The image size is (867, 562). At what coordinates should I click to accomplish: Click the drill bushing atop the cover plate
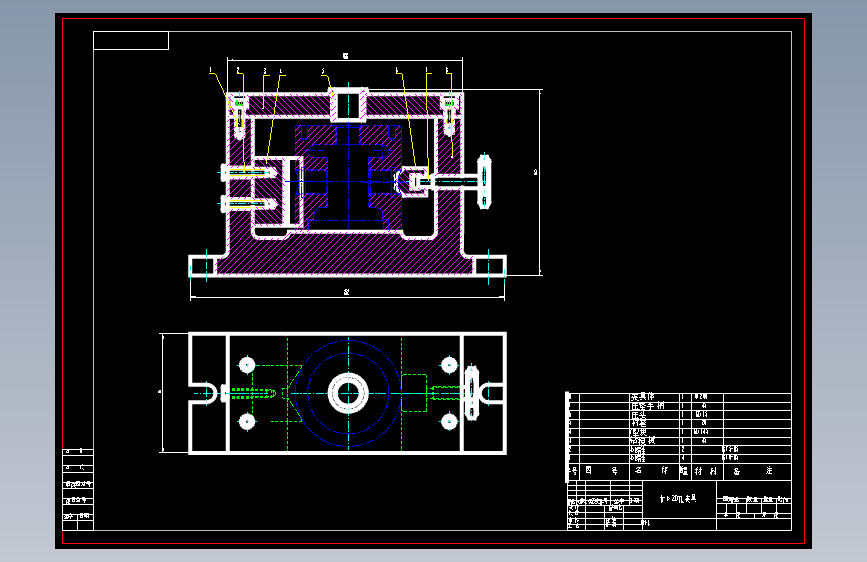point(349,104)
